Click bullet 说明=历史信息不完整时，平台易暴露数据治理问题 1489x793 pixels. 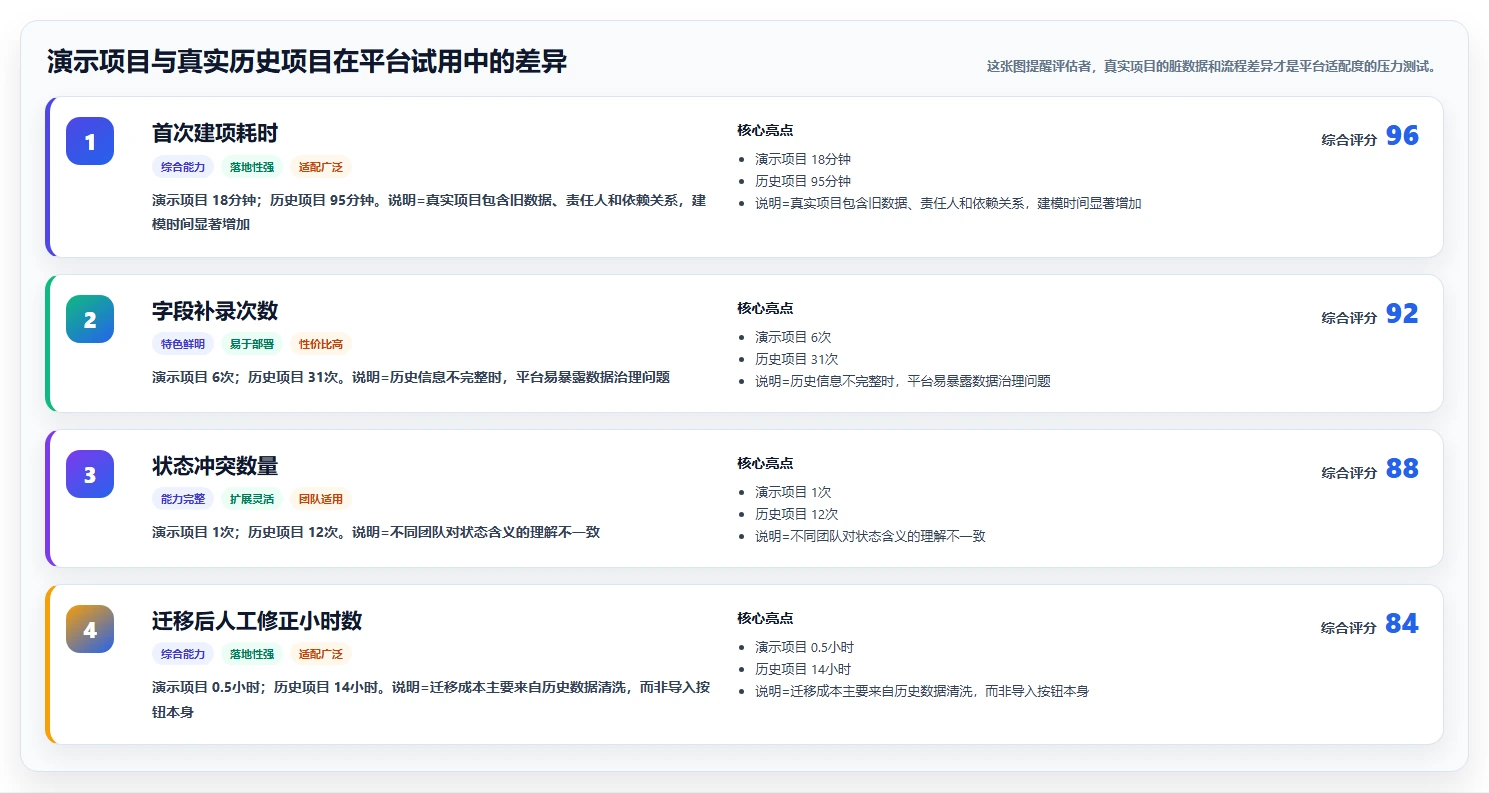click(903, 381)
